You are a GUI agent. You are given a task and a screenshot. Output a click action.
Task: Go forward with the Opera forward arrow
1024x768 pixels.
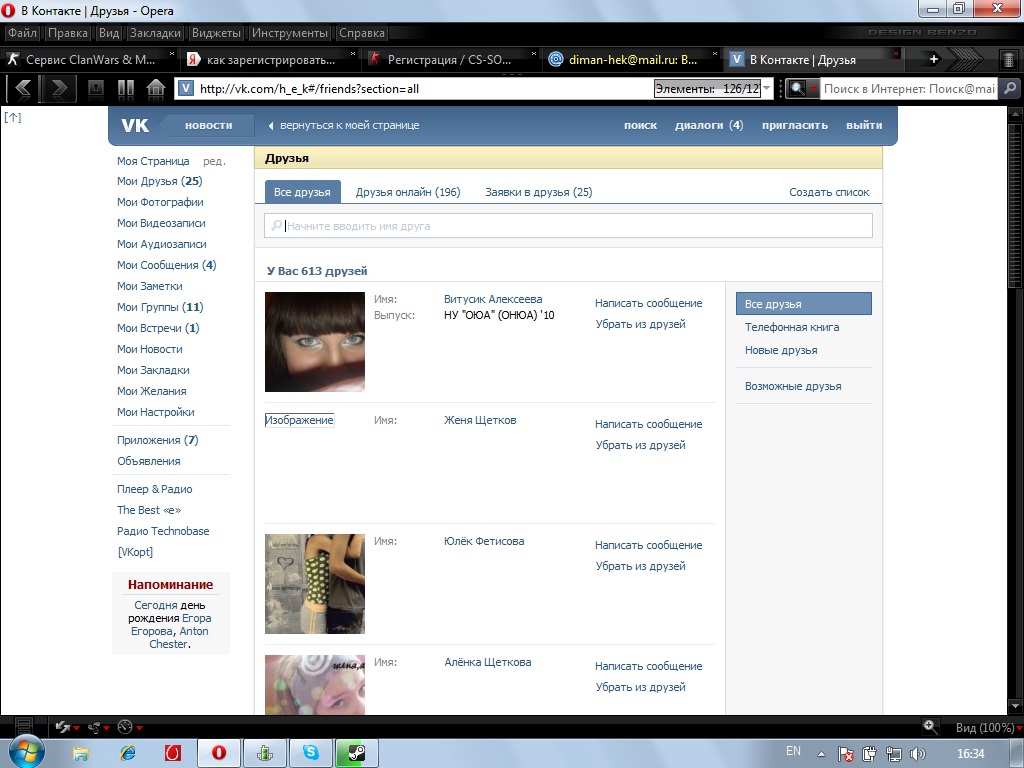pyautogui.click(x=59, y=88)
